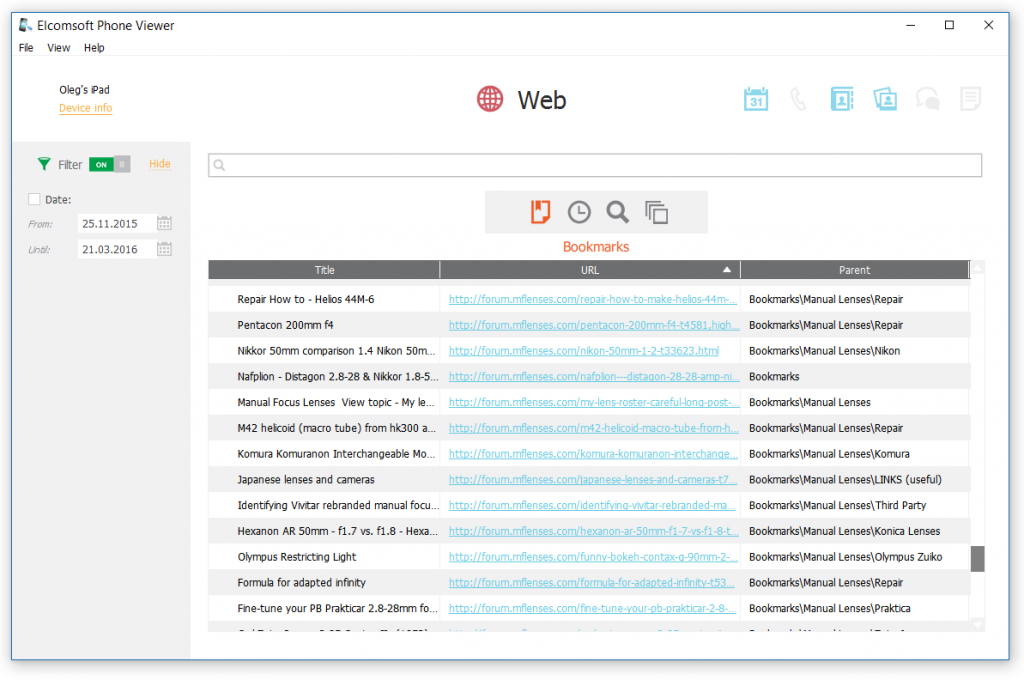Open the Until date calendar picker
The height and width of the screenshot is (680, 1024).
coord(163,248)
